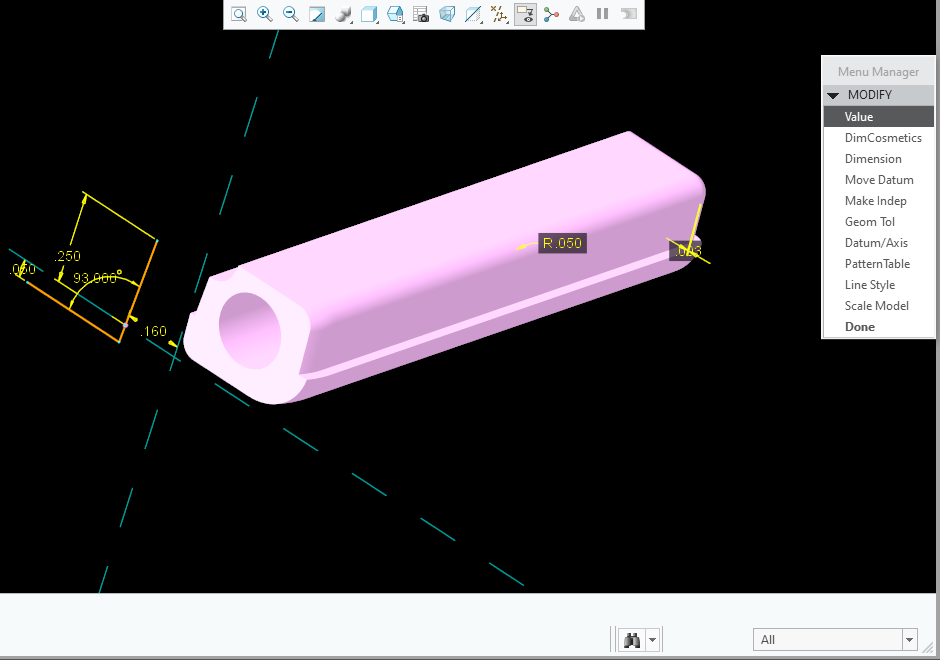Select Scale Model entry
Viewport: 940px width, 660px height.
[x=878, y=306]
